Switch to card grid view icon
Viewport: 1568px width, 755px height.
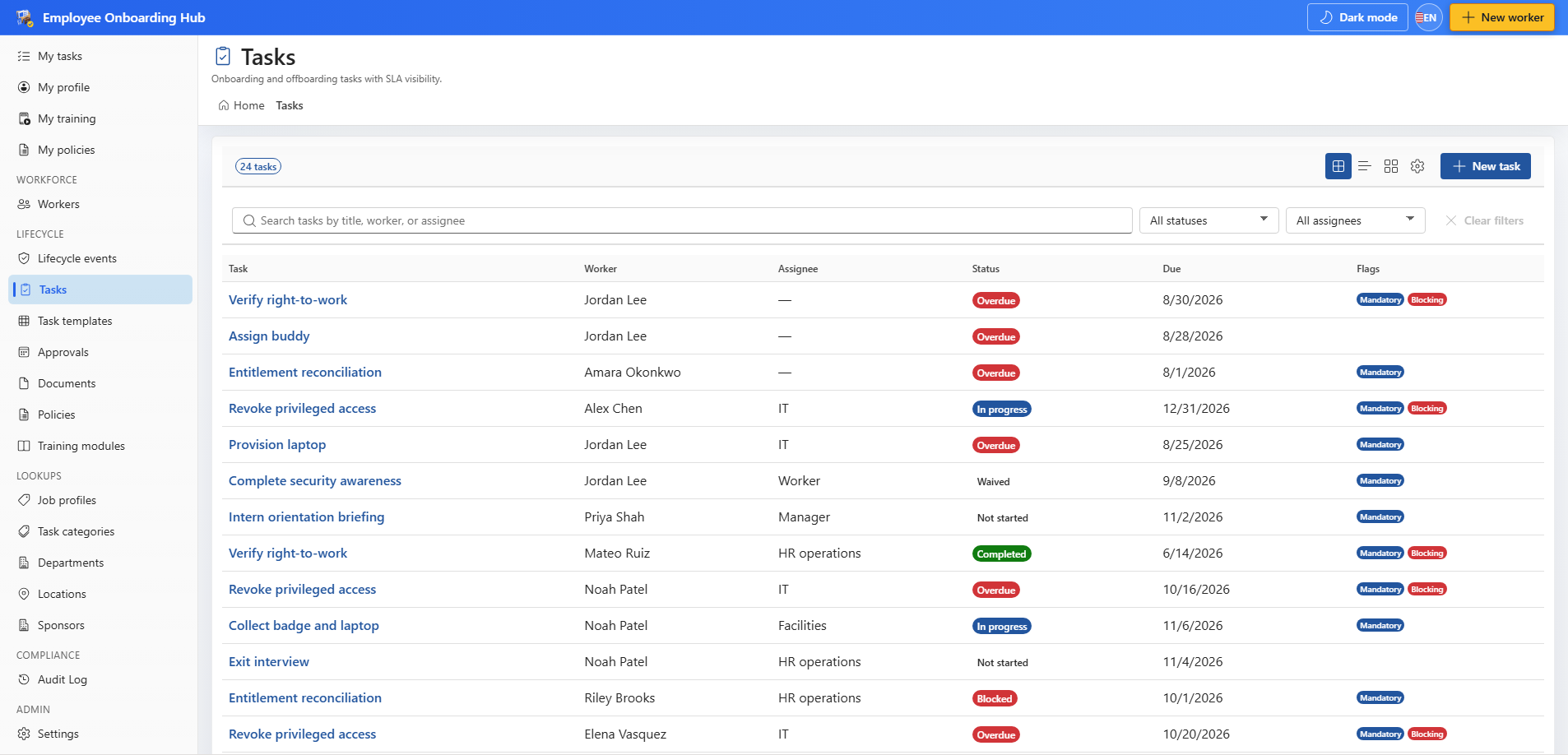(1391, 166)
